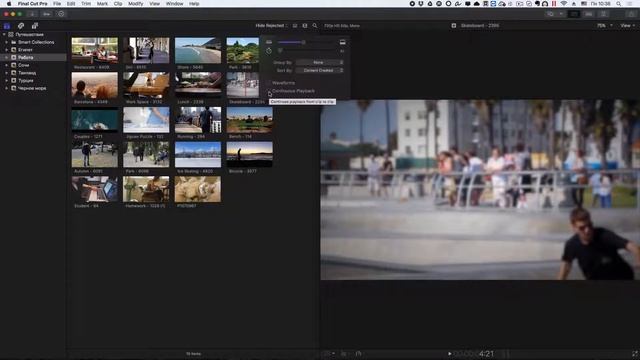Click the duration clock icon in popup

click(269, 51)
